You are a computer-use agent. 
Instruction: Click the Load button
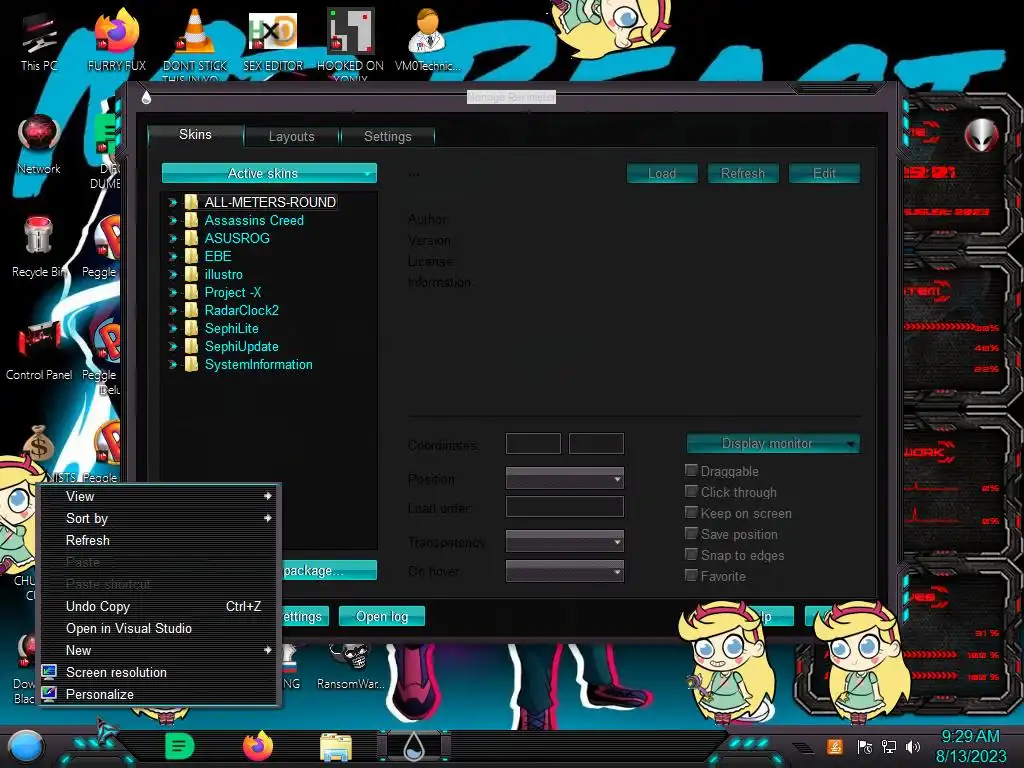click(x=662, y=173)
